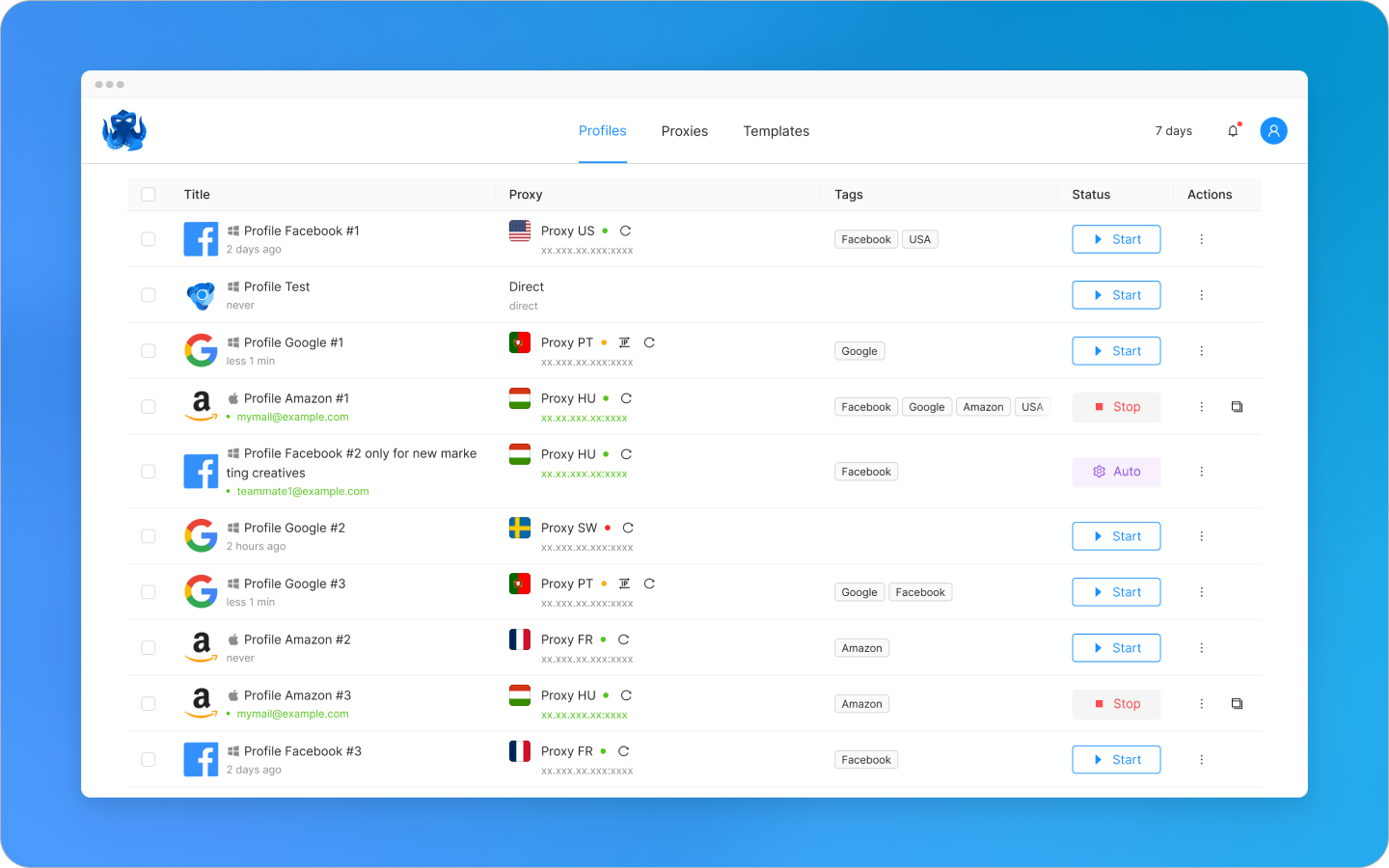This screenshot has width=1389, height=868.
Task: Click the octopus app logo
Action: (x=124, y=131)
